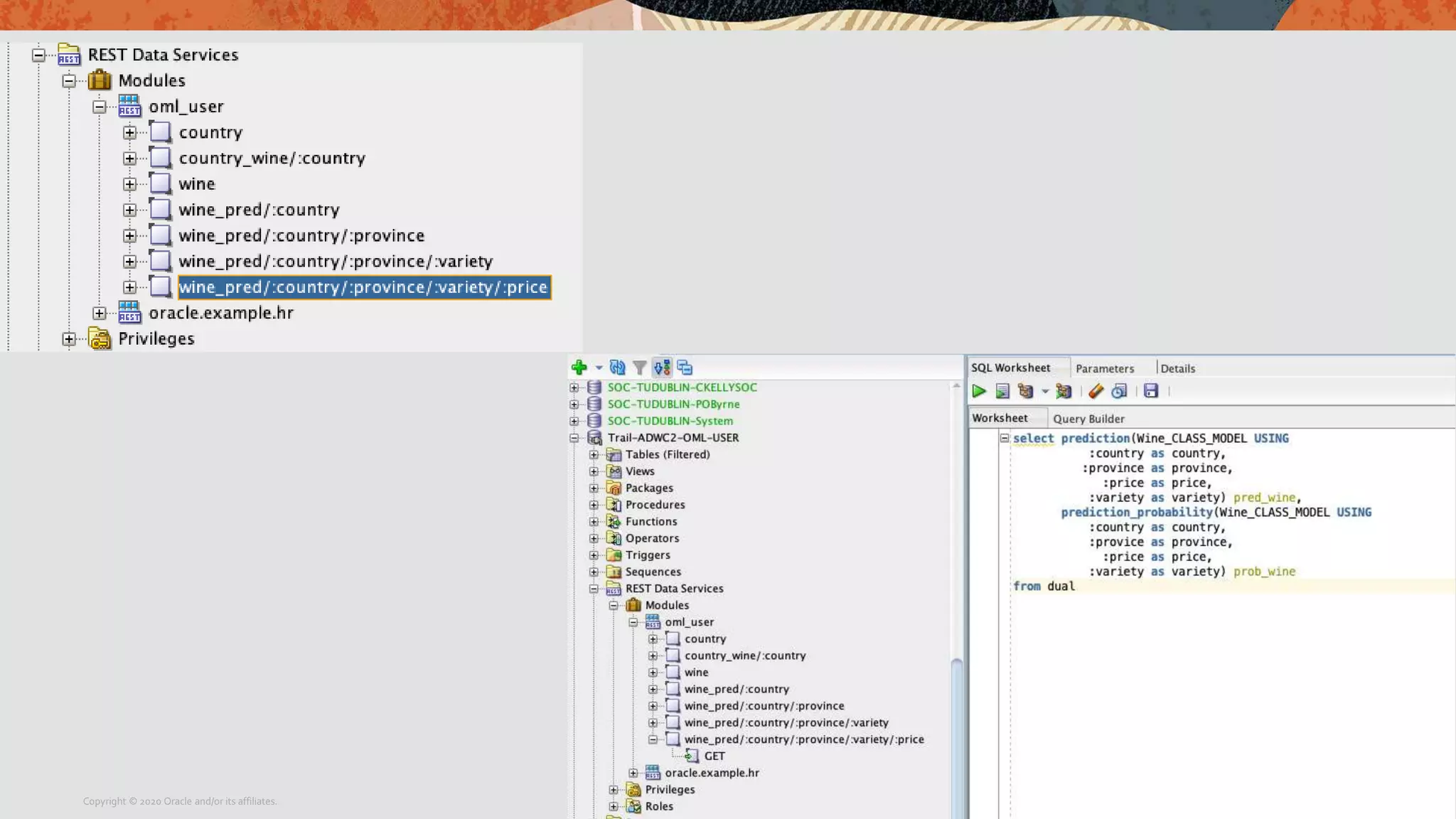Click the Triggers folder icon
1456x819 pixels.
(614, 555)
